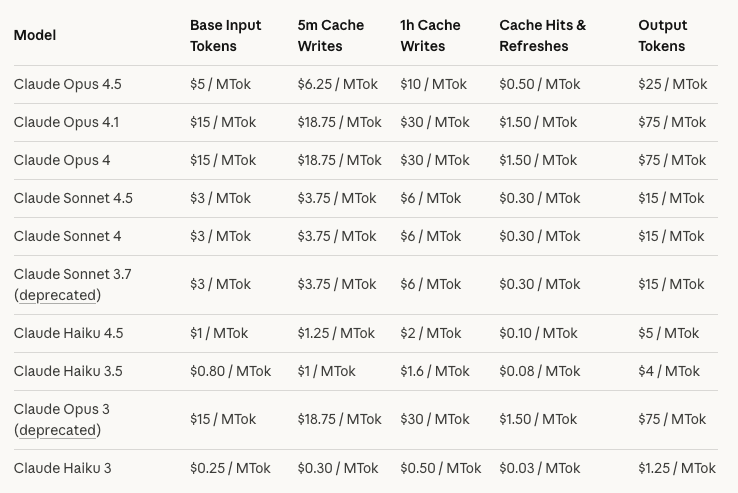
Task: Click the 1h Cache Writes column header
Action: 430,36
